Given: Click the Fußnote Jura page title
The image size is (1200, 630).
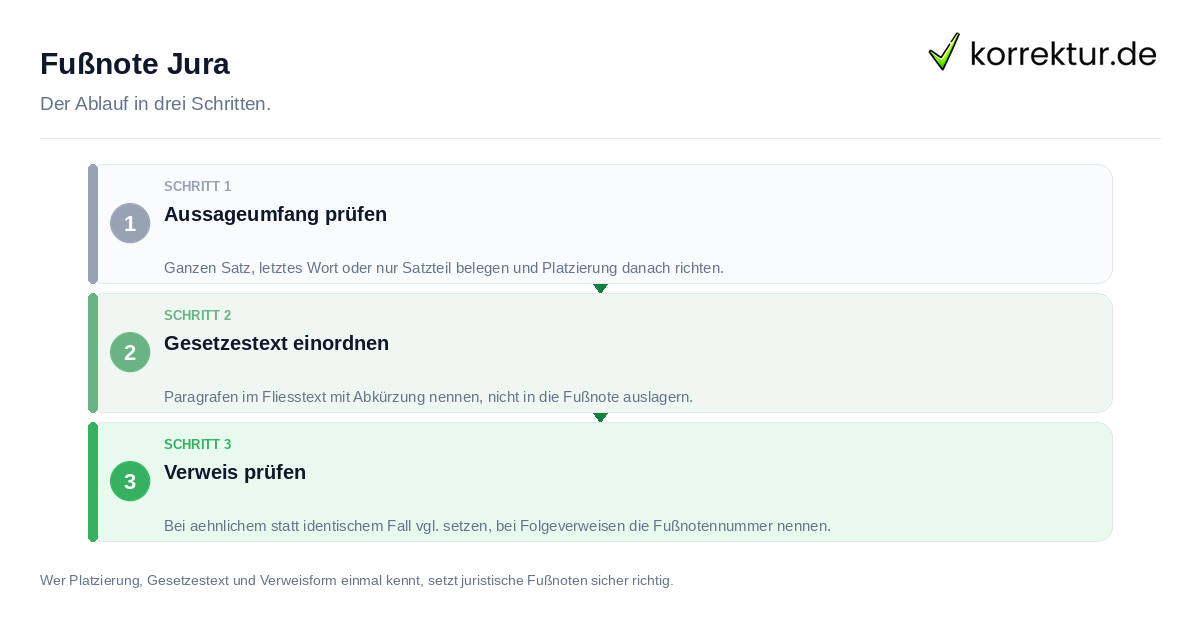Looking at the screenshot, I should pyautogui.click(x=135, y=64).
